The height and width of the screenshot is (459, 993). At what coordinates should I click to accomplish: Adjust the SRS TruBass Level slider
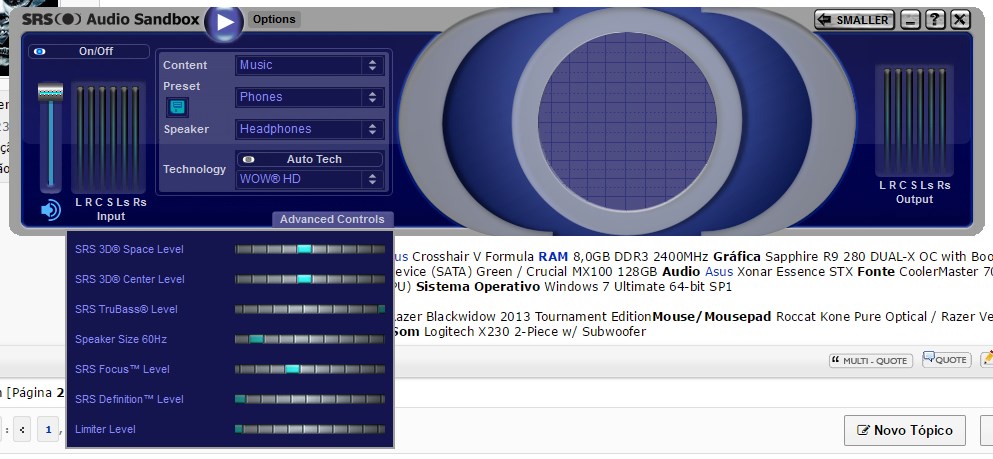[310, 309]
